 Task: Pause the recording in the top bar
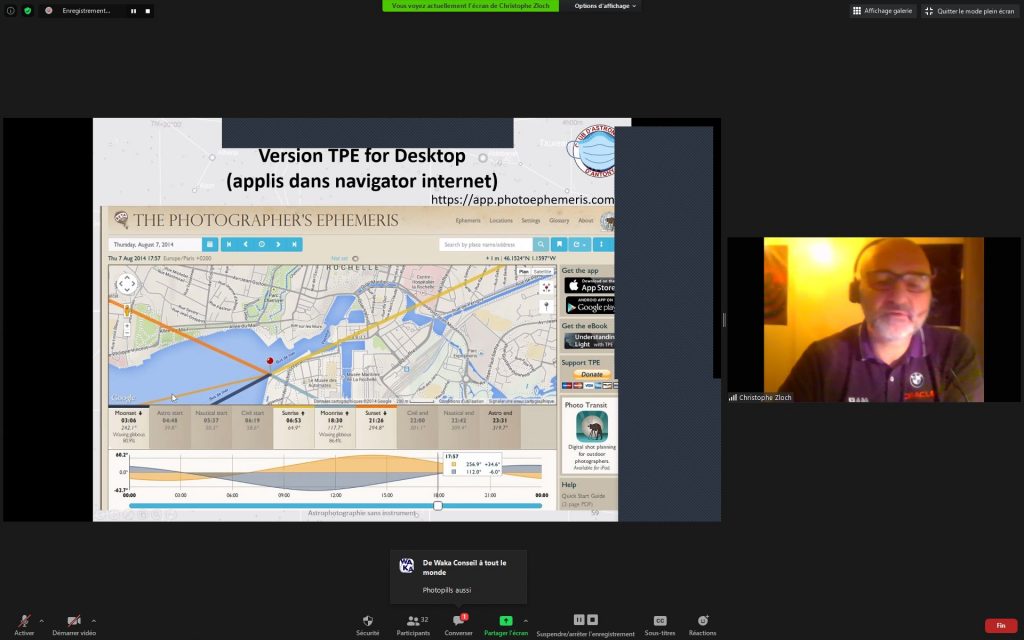pos(134,11)
